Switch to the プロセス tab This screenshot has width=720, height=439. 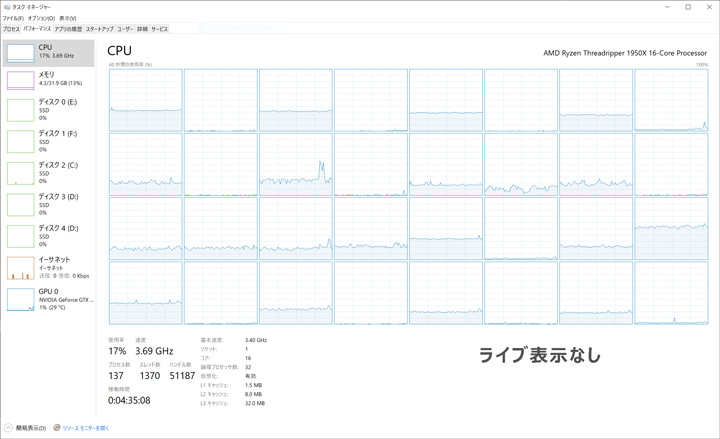pos(11,29)
